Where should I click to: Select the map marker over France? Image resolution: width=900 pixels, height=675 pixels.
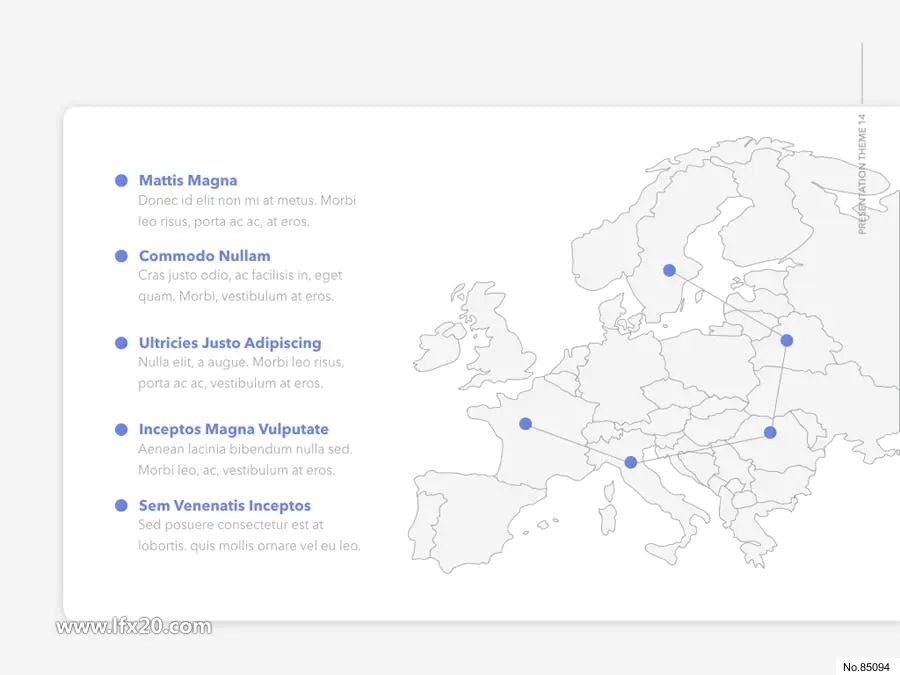525,424
